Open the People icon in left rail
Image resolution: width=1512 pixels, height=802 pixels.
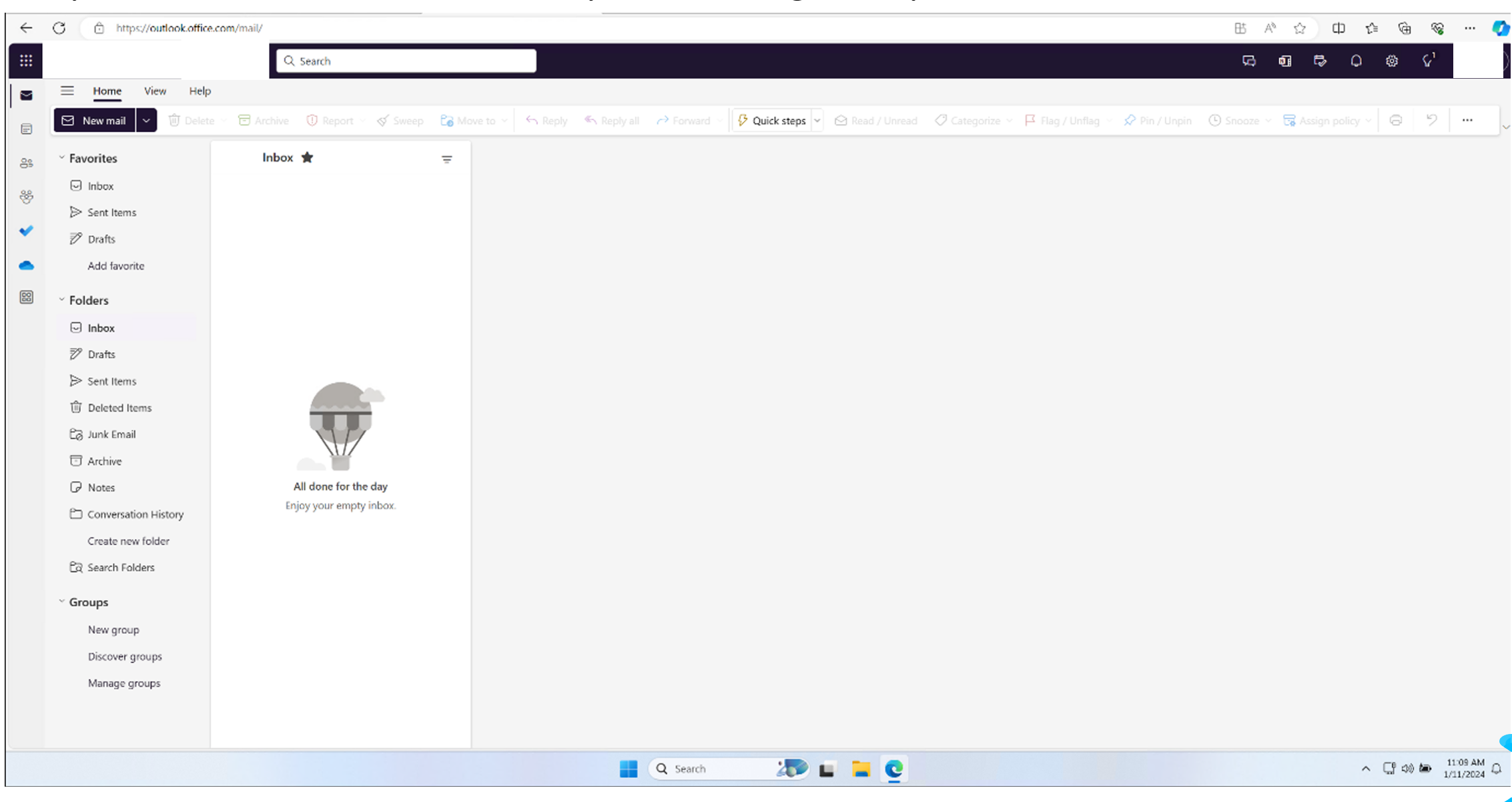pos(27,163)
